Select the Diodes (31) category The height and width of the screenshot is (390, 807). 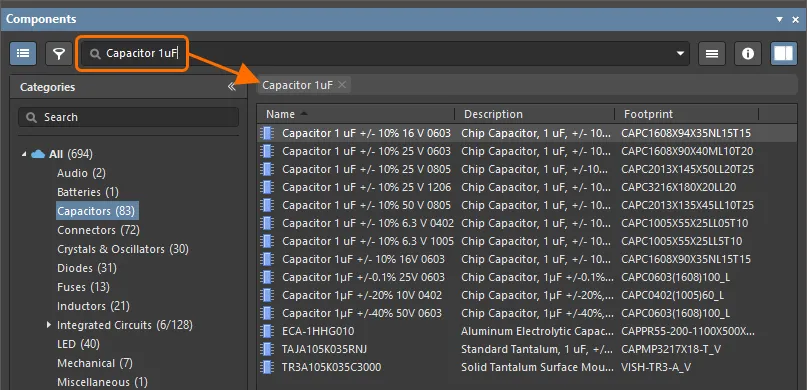coord(87,268)
